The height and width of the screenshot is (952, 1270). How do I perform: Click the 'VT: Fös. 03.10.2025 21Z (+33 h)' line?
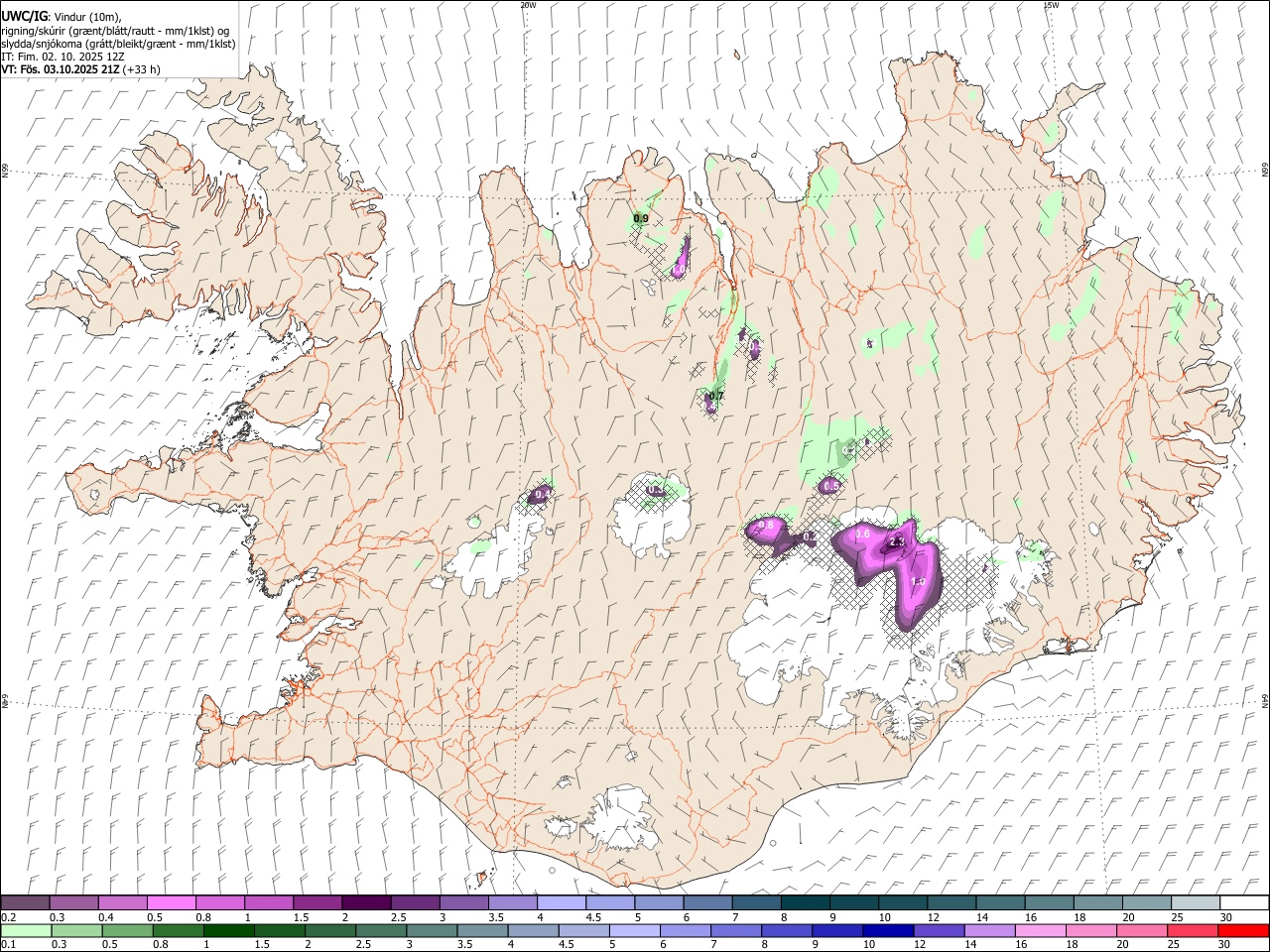click(80, 69)
